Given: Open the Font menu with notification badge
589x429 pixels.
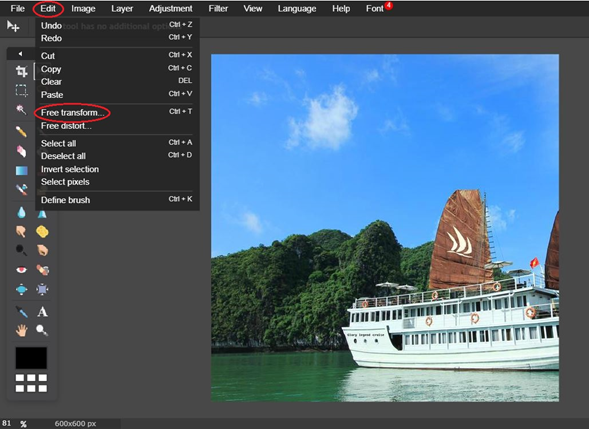Looking at the screenshot, I should pos(375,8).
